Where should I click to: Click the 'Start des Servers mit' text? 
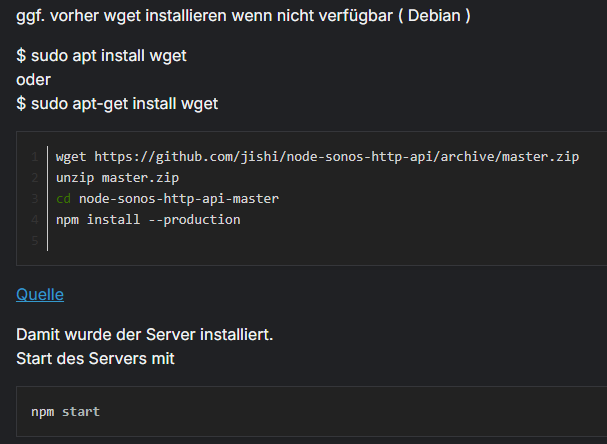pyautogui.click(x=95, y=357)
